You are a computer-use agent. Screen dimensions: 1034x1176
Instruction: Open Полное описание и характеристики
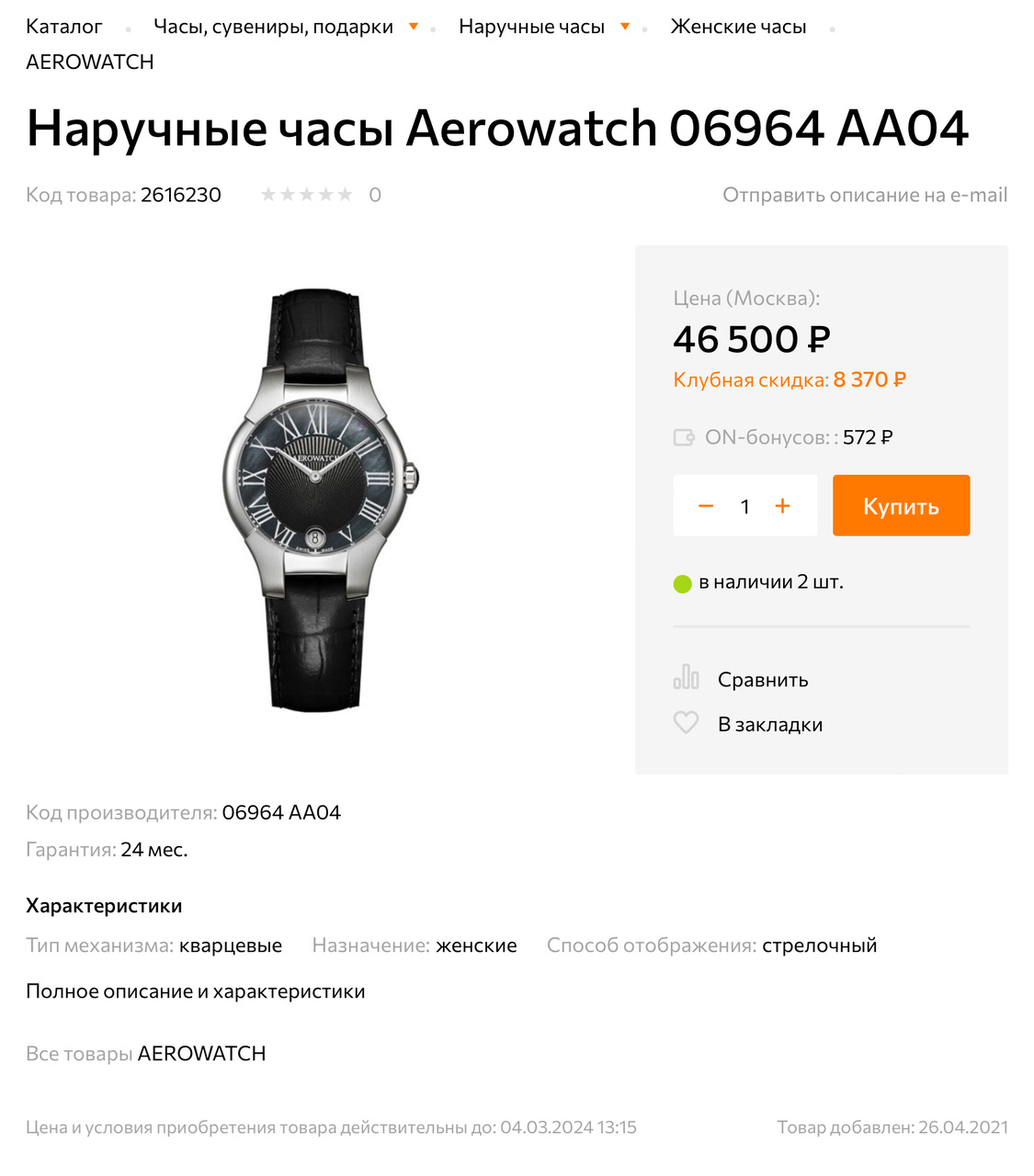coord(196,991)
